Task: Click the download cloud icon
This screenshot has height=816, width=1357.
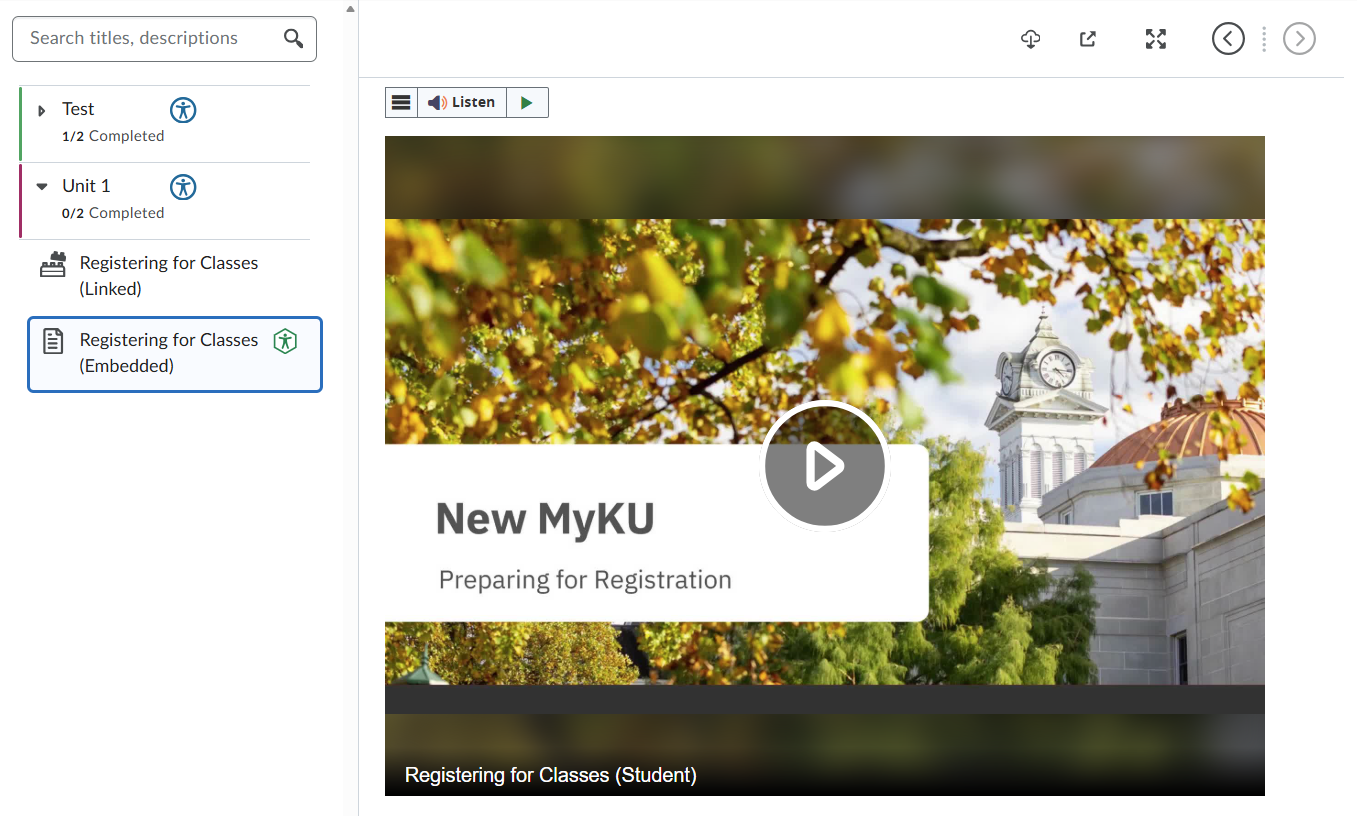Action: pyautogui.click(x=1030, y=39)
